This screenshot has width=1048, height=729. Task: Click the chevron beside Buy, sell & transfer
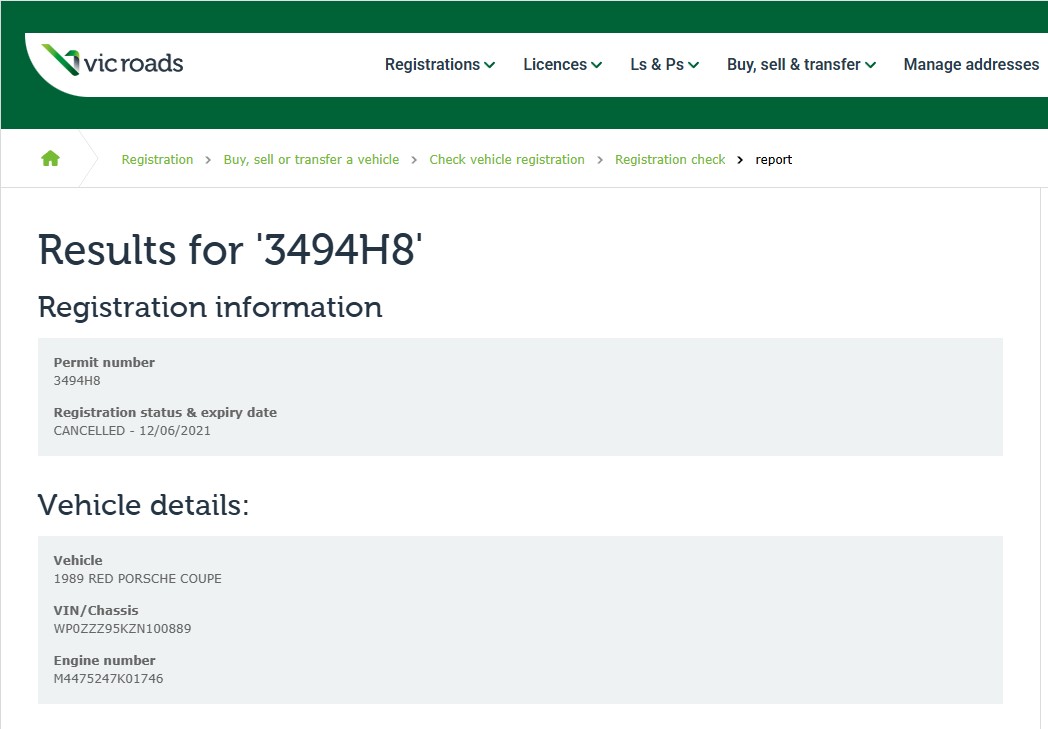pos(871,65)
